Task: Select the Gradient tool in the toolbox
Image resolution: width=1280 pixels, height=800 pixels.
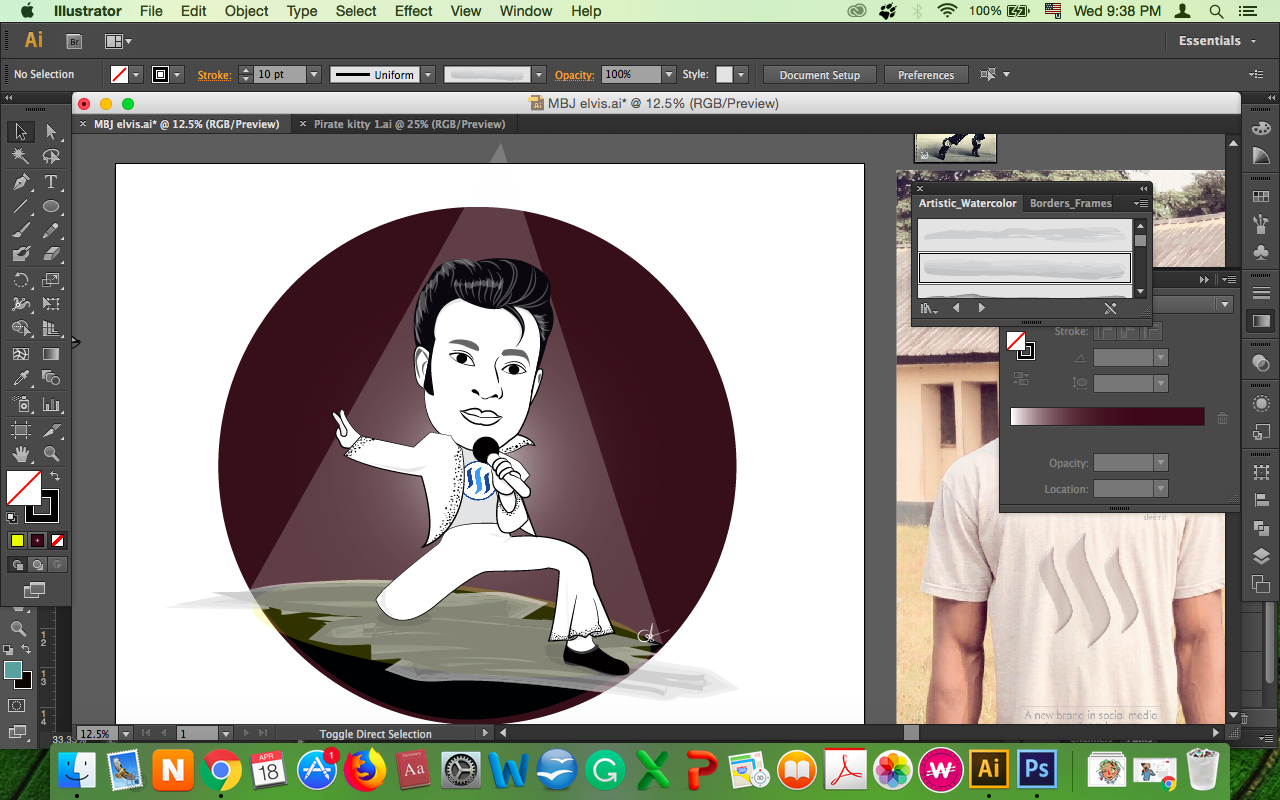Action: tap(51, 354)
